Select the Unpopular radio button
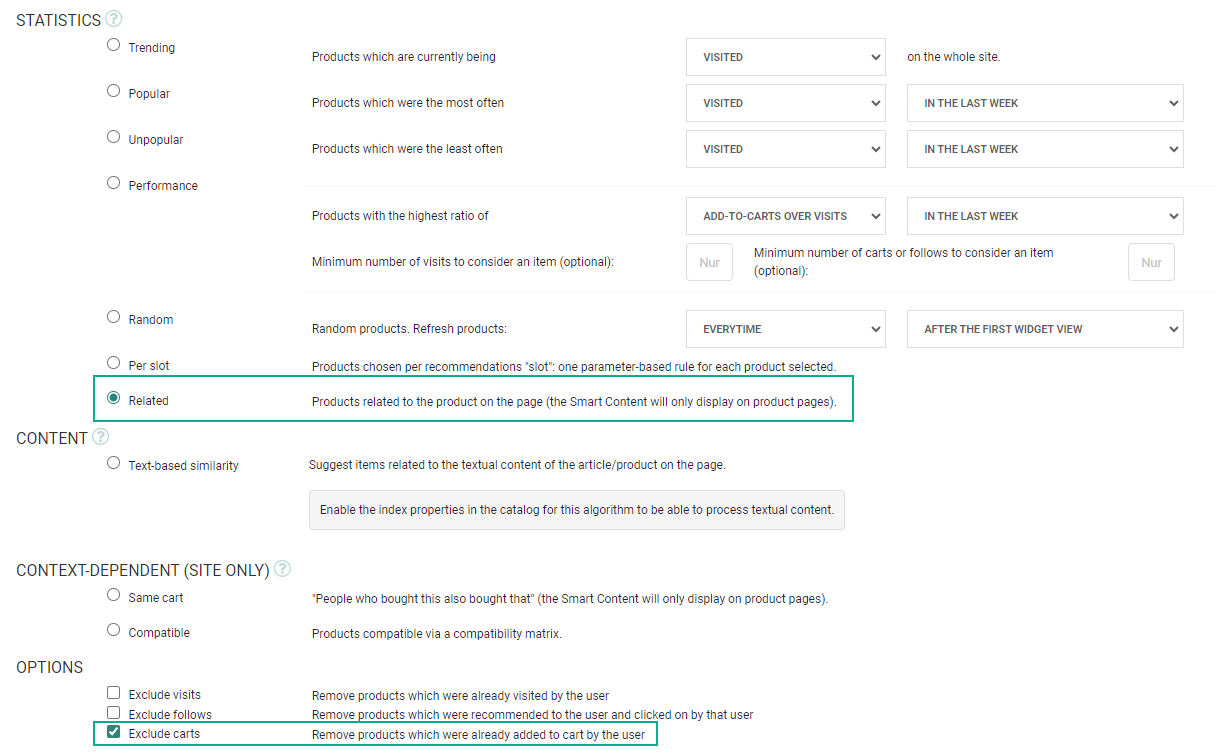Viewport: 1216px width, 753px height. 114,137
